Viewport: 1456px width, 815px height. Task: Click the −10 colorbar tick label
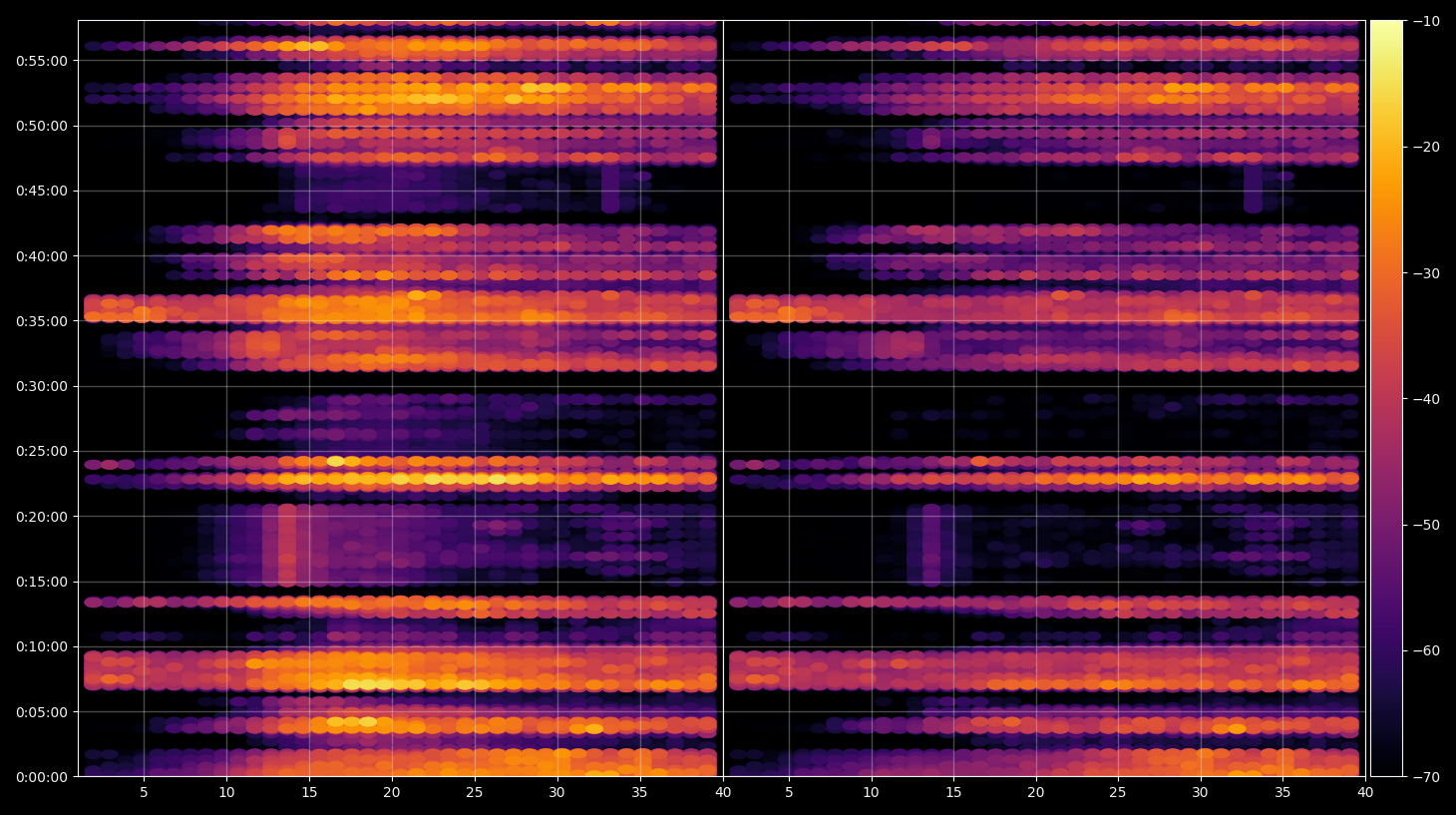coord(1426,21)
